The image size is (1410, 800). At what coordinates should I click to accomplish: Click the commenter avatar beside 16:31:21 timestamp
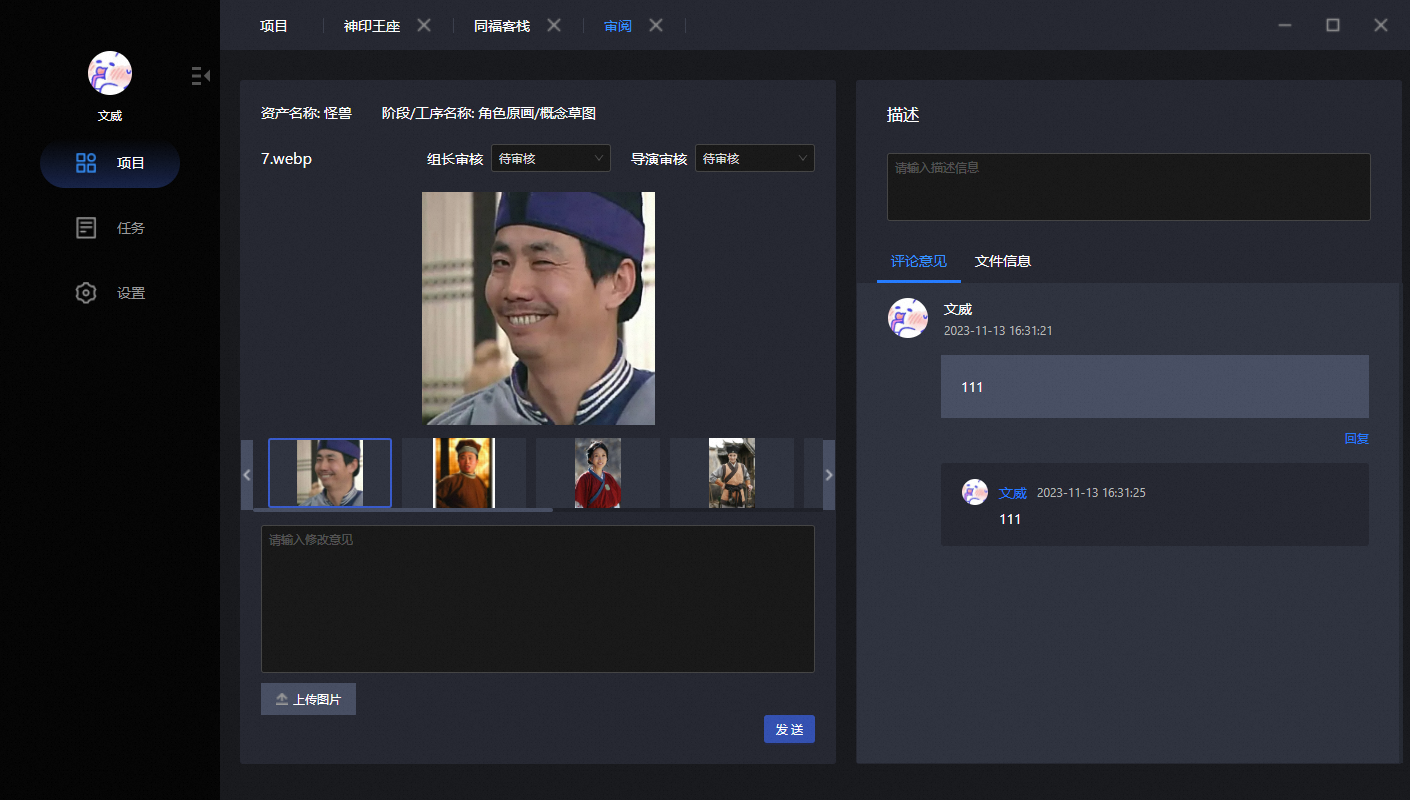908,318
